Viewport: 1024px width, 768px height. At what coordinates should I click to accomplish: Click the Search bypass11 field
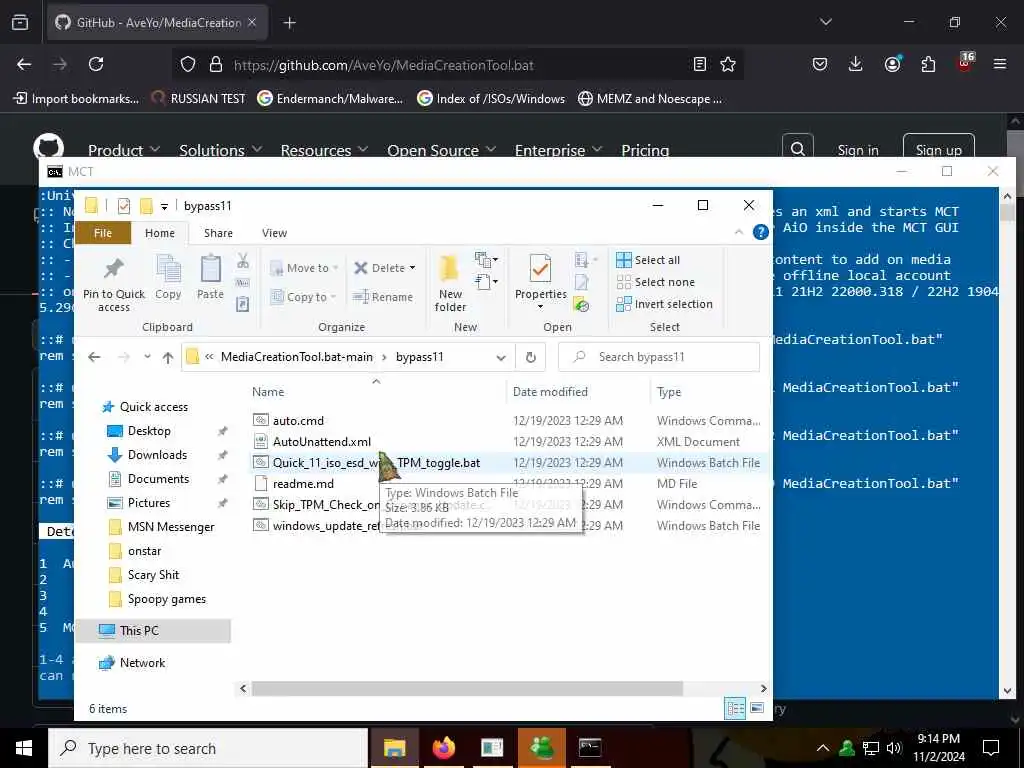pyautogui.click(x=659, y=357)
